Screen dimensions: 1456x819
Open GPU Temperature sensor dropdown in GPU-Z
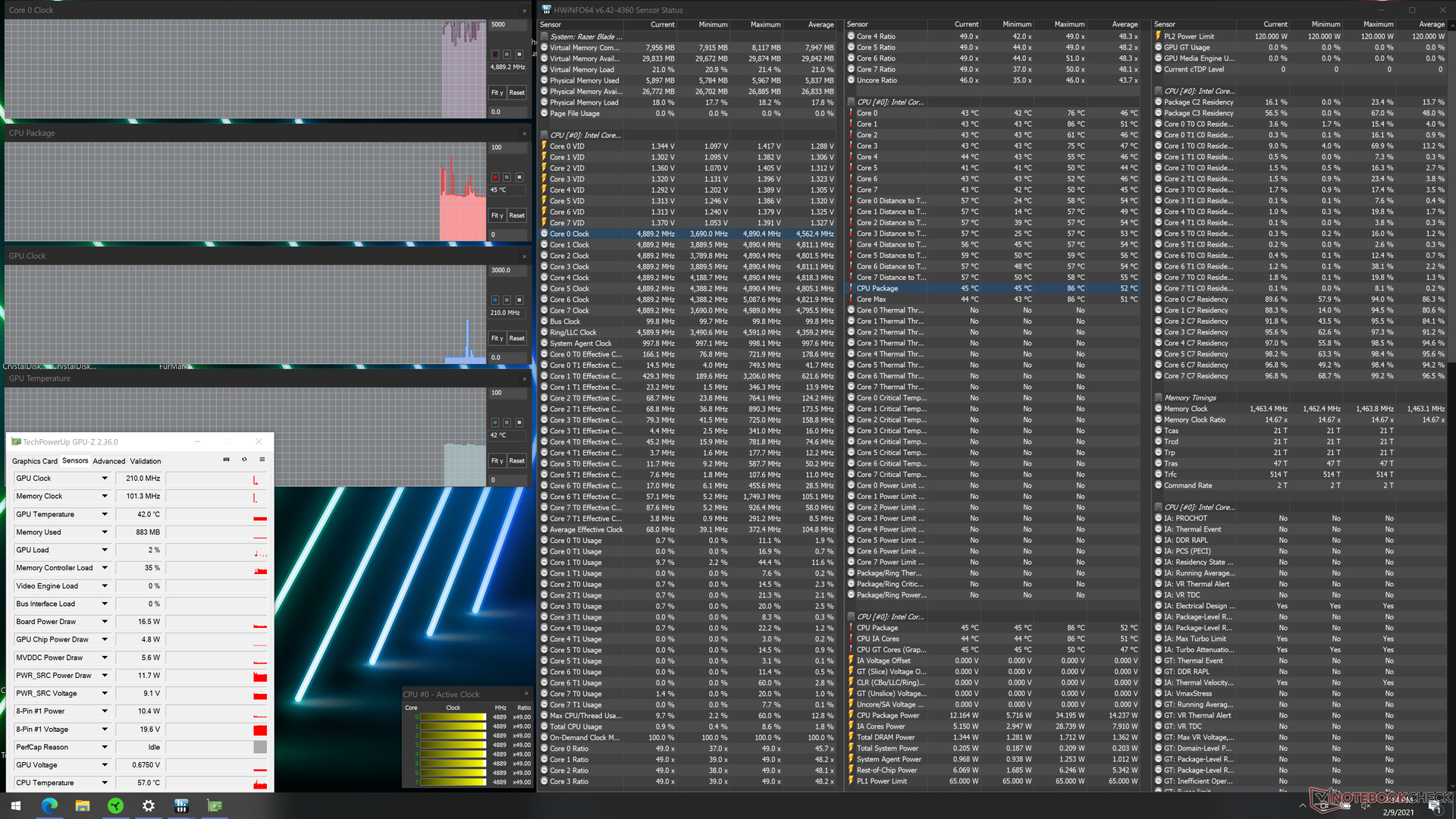pyautogui.click(x=105, y=514)
